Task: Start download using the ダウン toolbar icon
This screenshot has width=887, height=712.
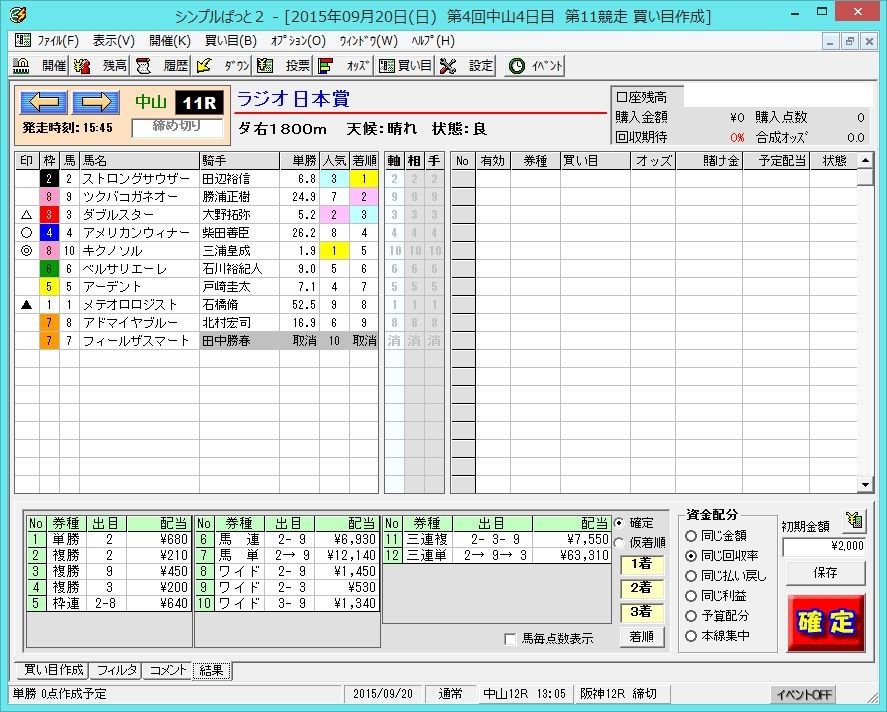Action: click(x=222, y=66)
